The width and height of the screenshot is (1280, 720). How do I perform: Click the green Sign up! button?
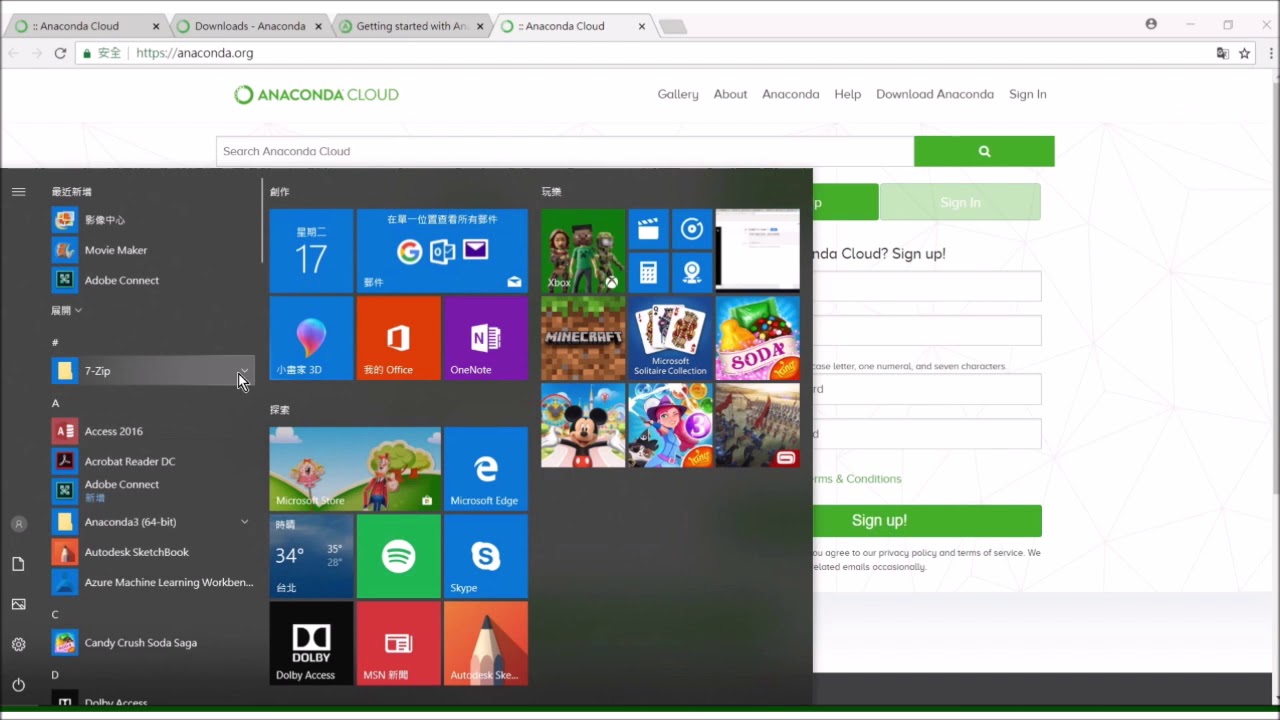[928, 520]
